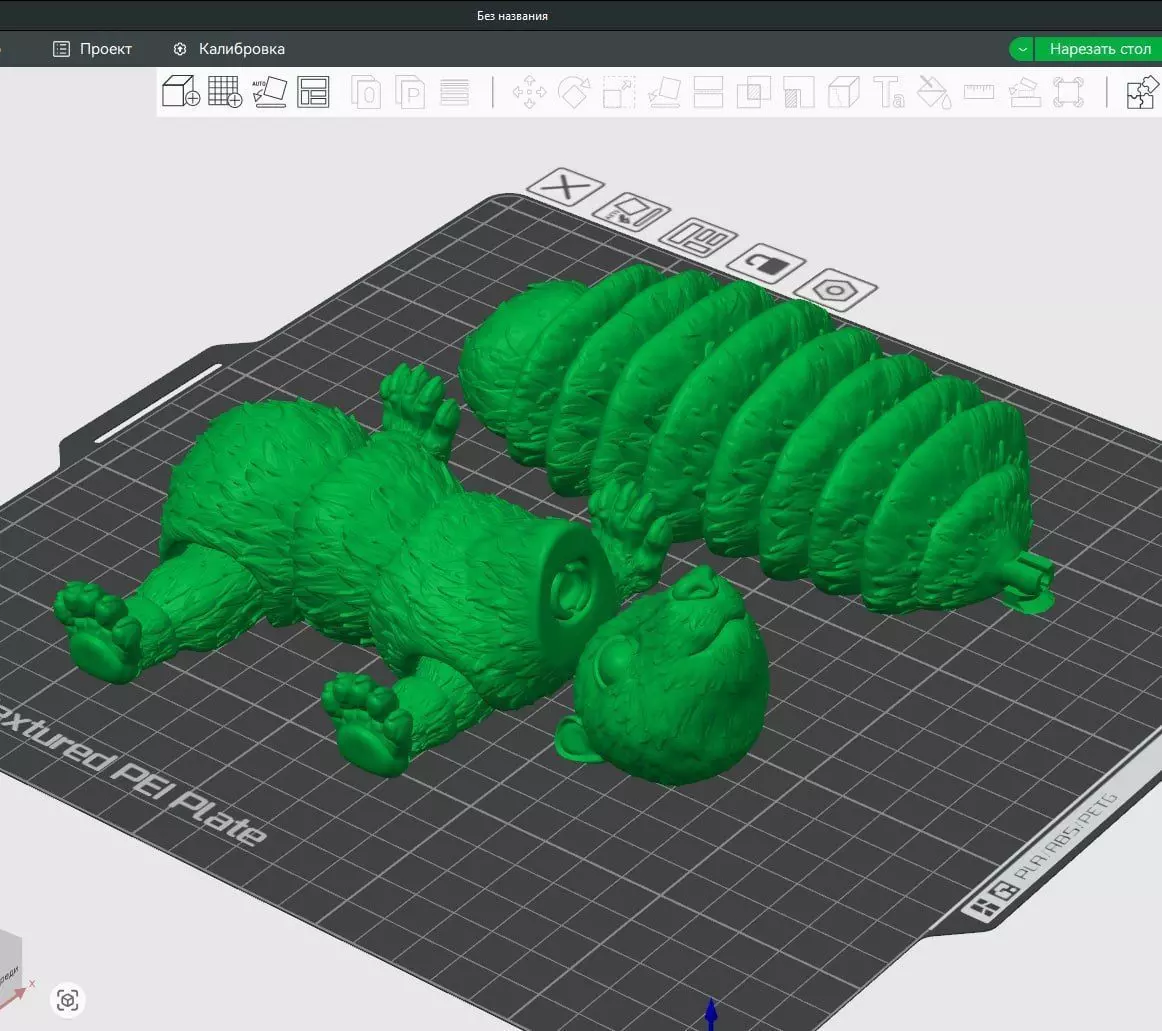The width and height of the screenshot is (1162, 1031).
Task: Click the Нарезать стол button
Action: (1100, 49)
